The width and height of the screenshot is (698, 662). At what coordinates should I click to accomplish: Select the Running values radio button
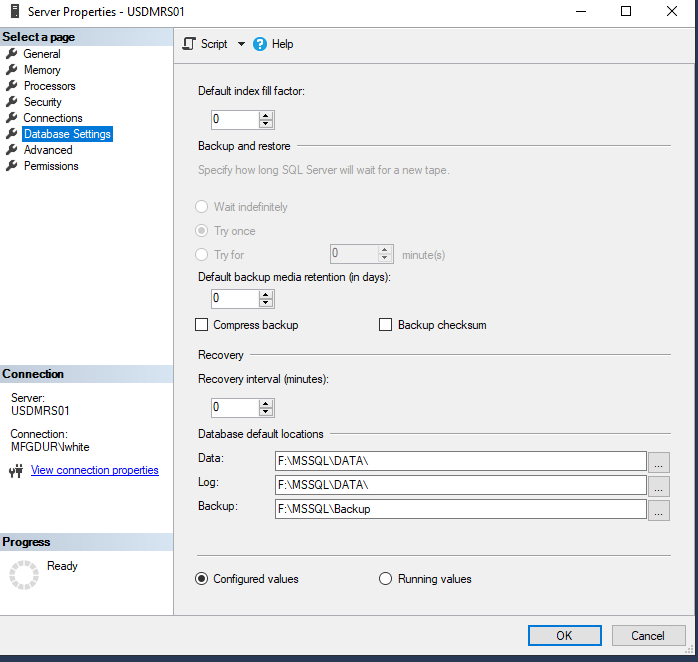pyautogui.click(x=386, y=579)
